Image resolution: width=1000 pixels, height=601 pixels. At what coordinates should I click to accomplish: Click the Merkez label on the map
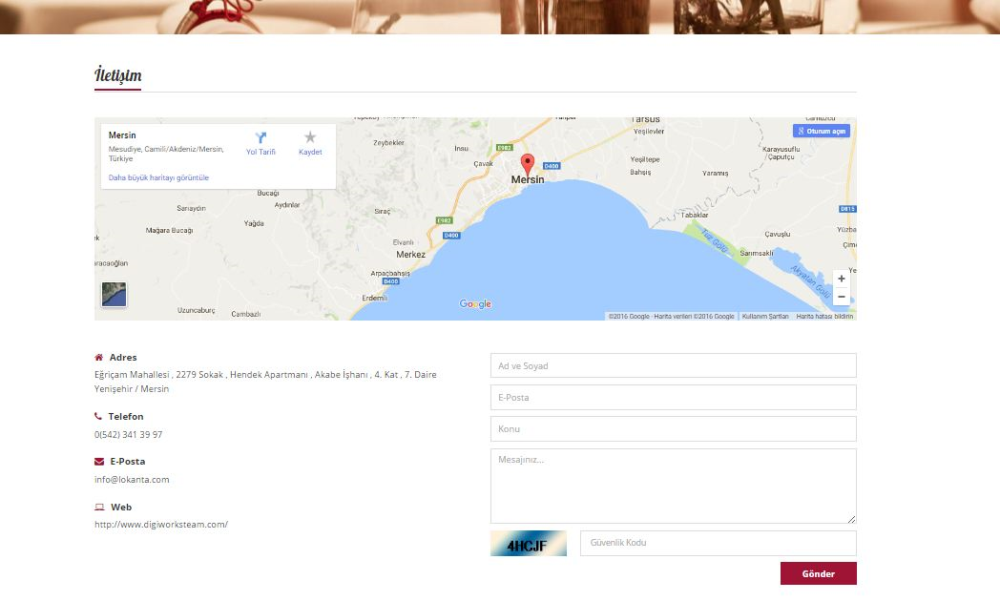pos(411,255)
